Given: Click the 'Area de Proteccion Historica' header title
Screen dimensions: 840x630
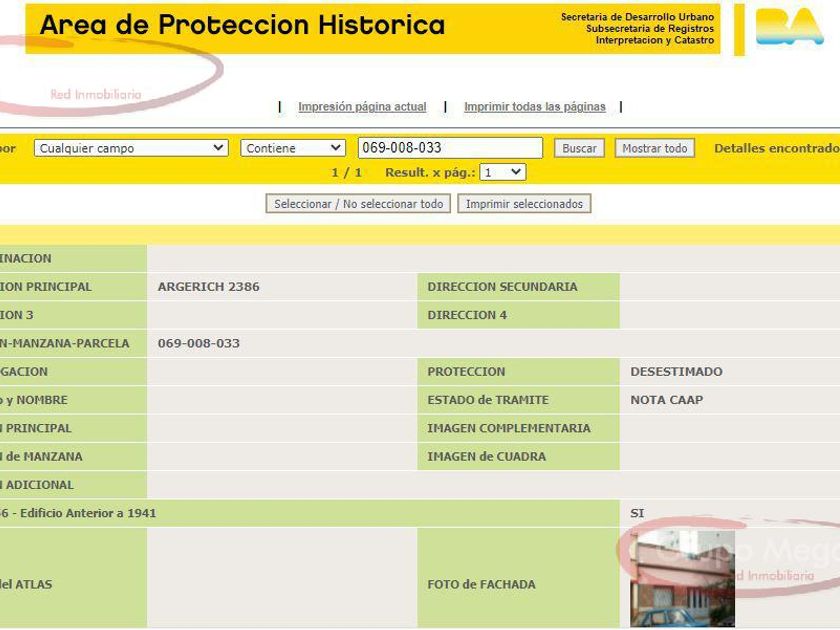Looking at the screenshot, I should point(242,25).
